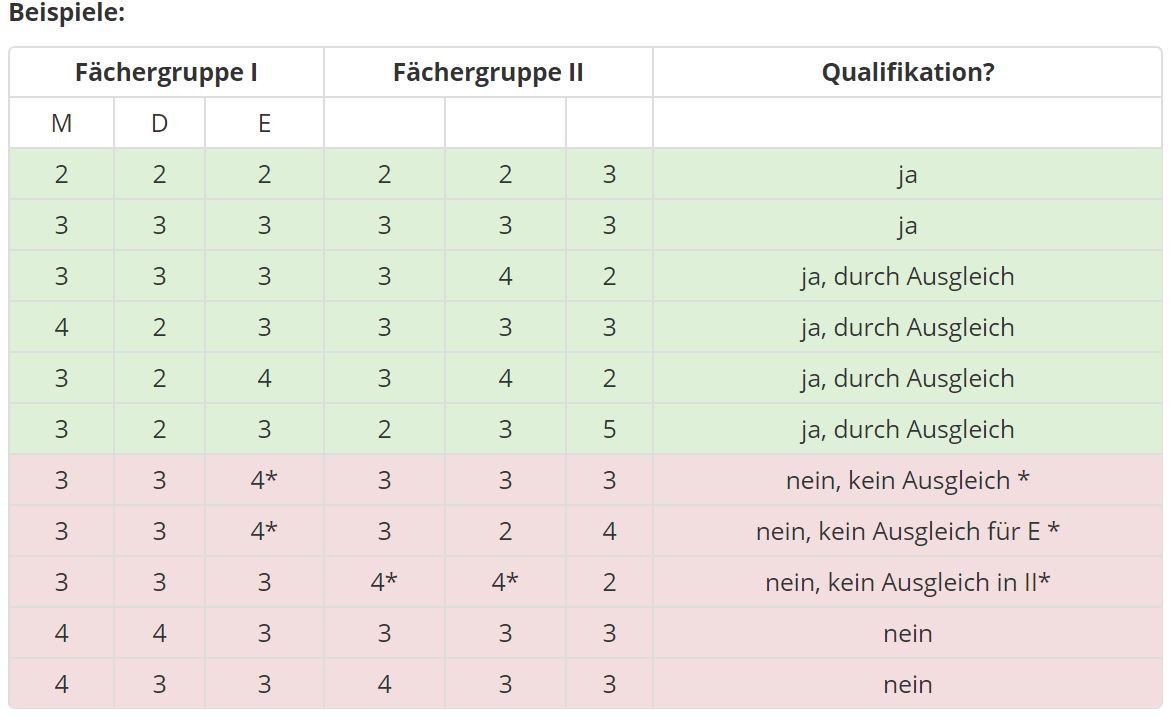The height and width of the screenshot is (717, 1172).
Task: Select the "D" subheader cell
Action: pyautogui.click(x=160, y=123)
